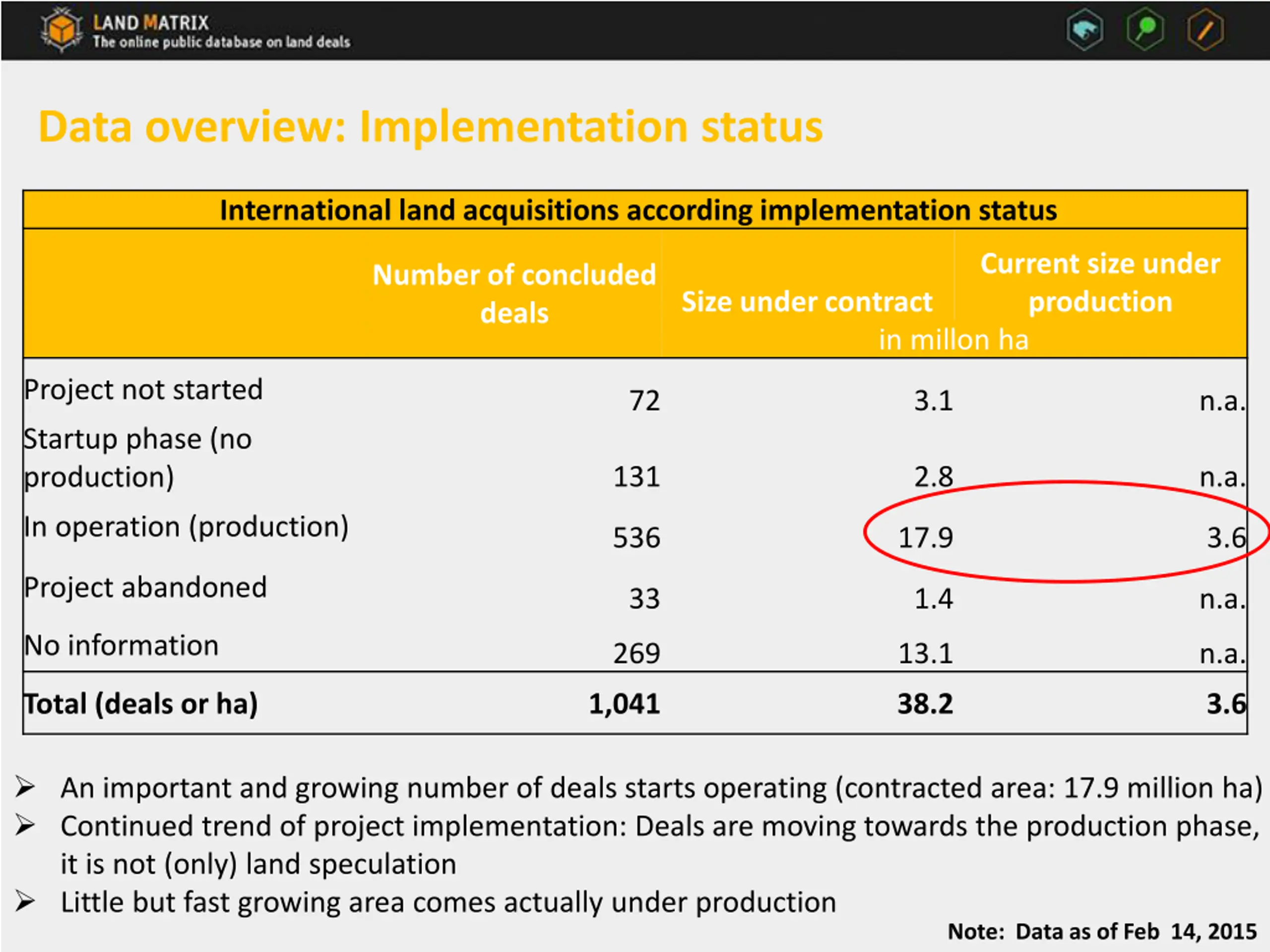The image size is (1270, 952).
Task: Click the 'in millon ha' unit label
Action: tap(953, 340)
